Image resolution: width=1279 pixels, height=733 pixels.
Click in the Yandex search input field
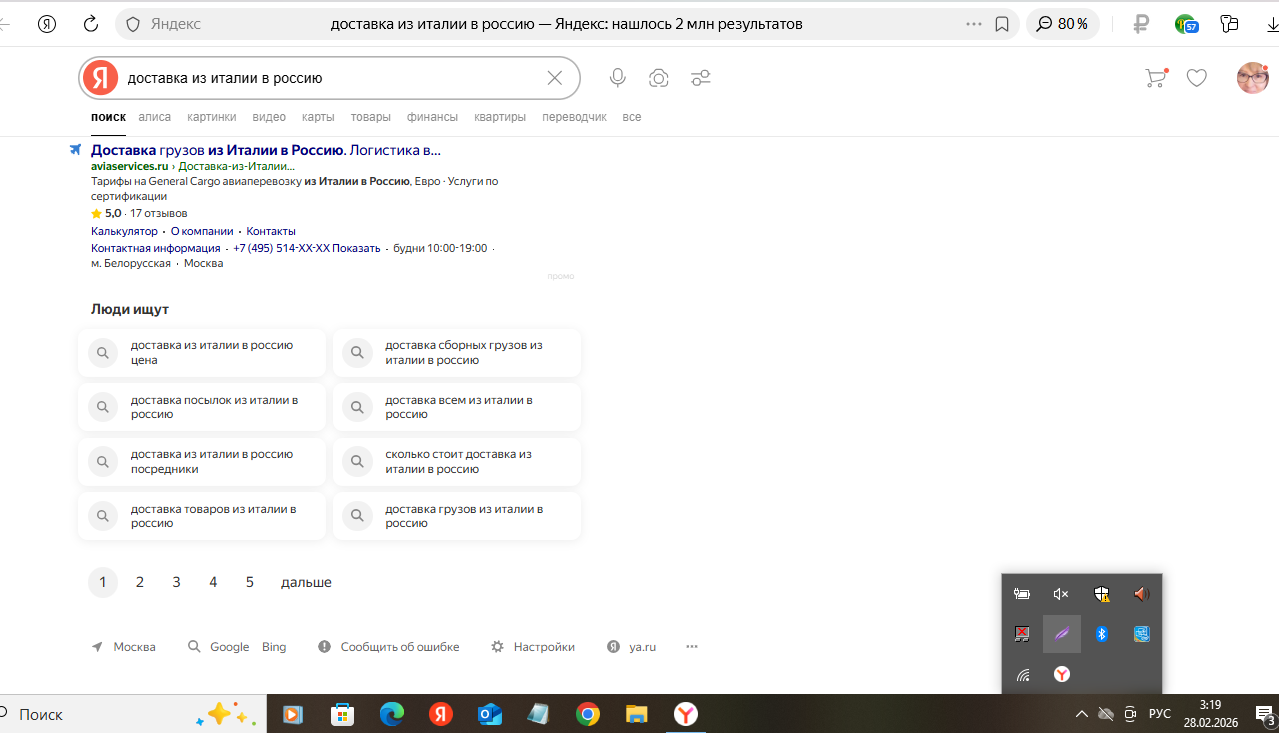click(330, 78)
